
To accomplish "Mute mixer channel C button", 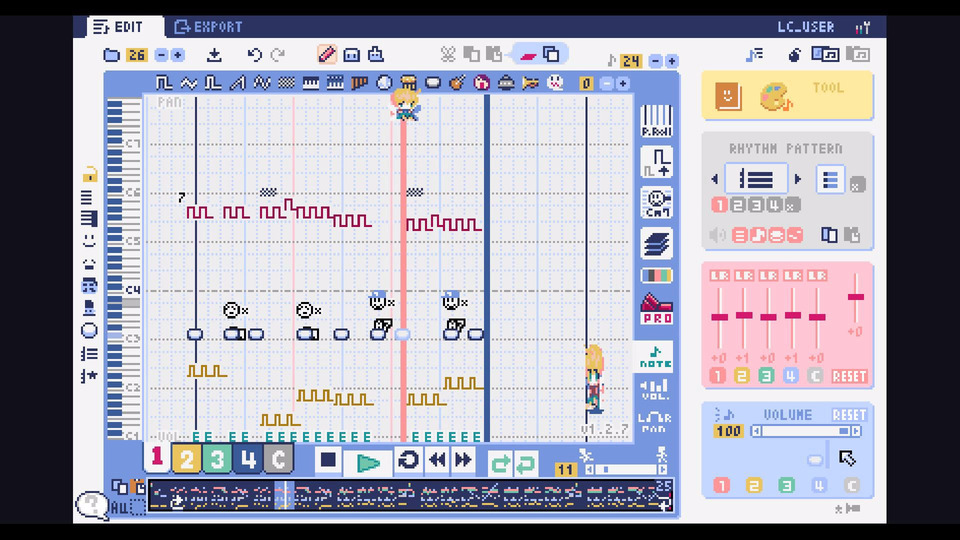I will click(815, 375).
